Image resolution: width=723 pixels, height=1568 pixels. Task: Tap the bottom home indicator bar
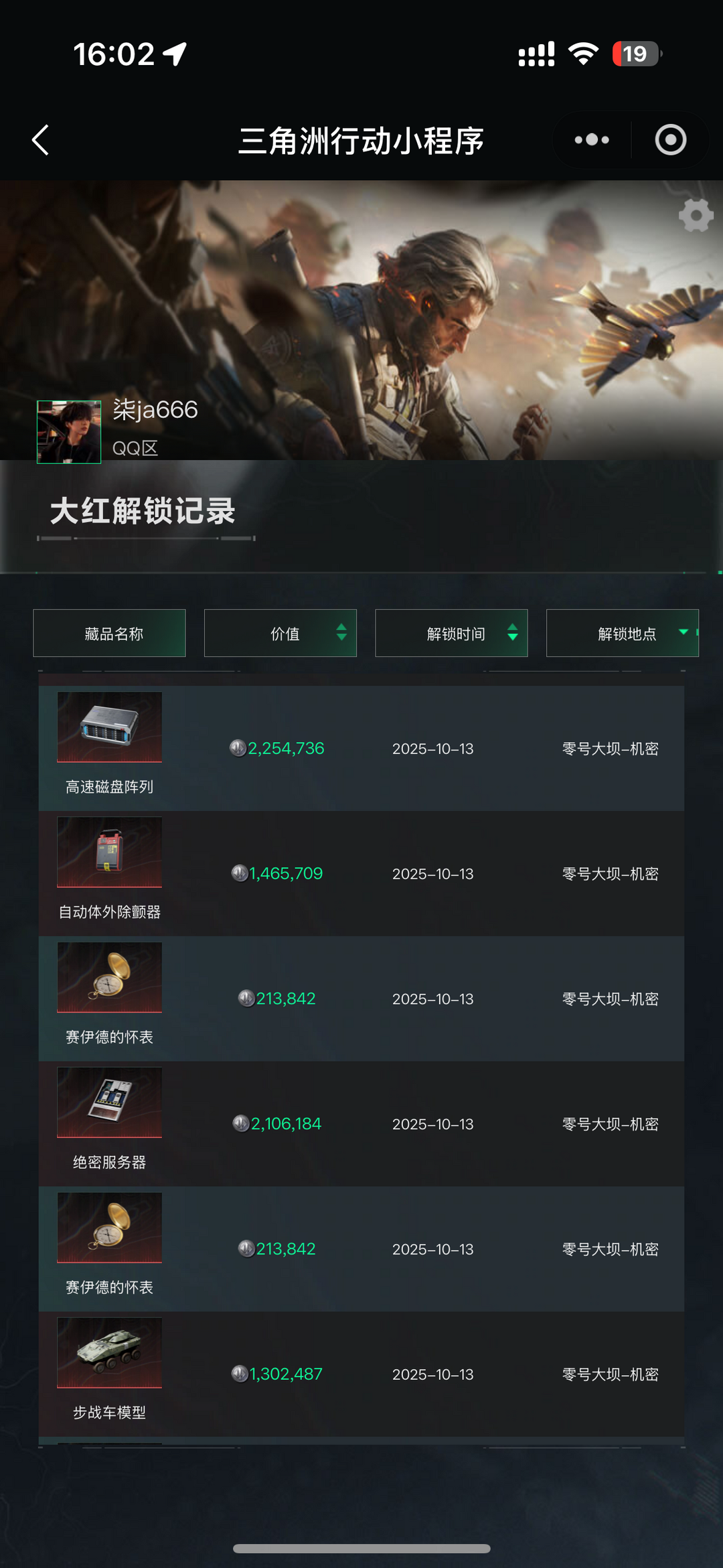[x=361, y=1549]
